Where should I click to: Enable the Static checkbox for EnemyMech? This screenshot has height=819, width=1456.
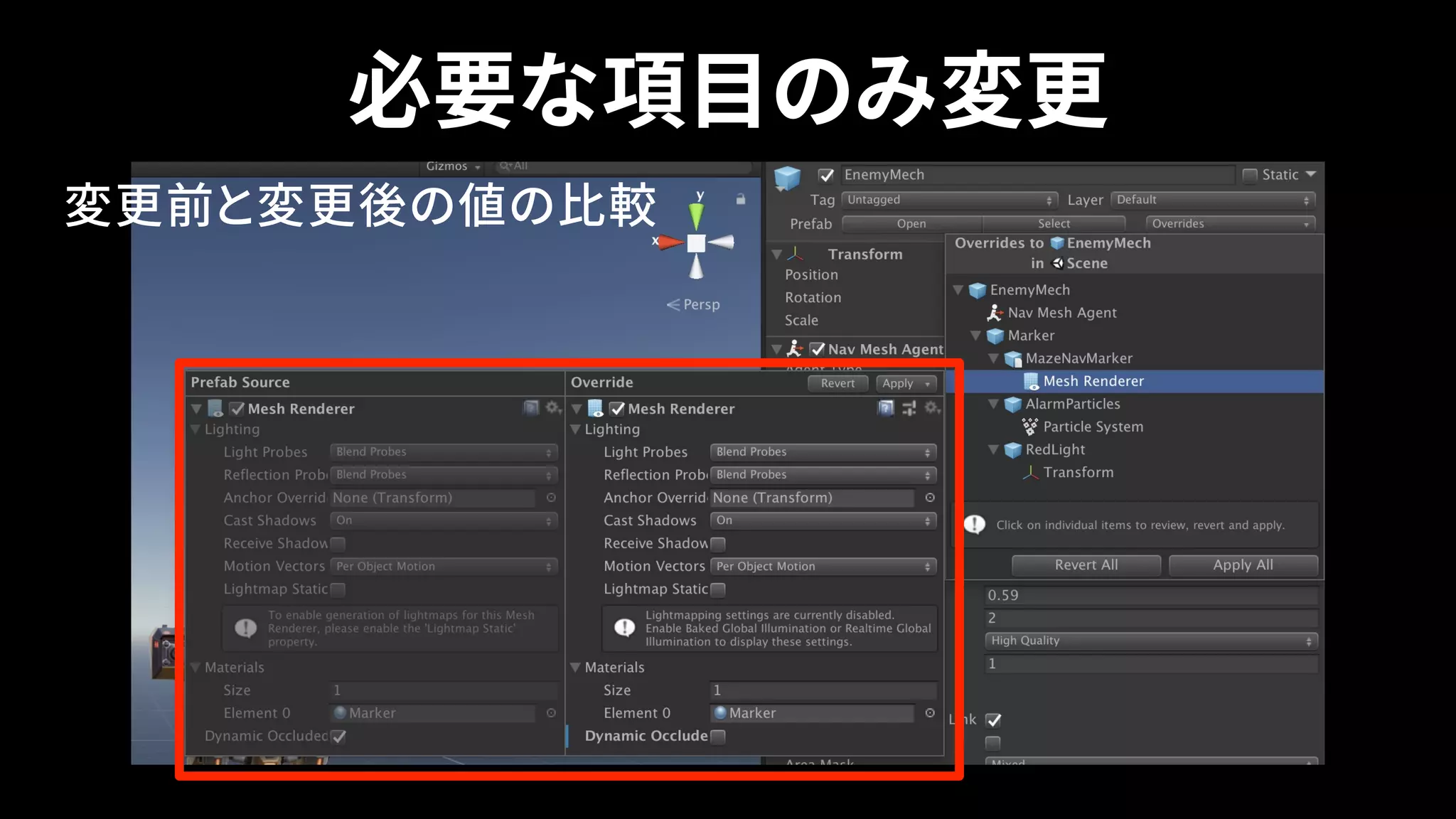pyautogui.click(x=1249, y=175)
